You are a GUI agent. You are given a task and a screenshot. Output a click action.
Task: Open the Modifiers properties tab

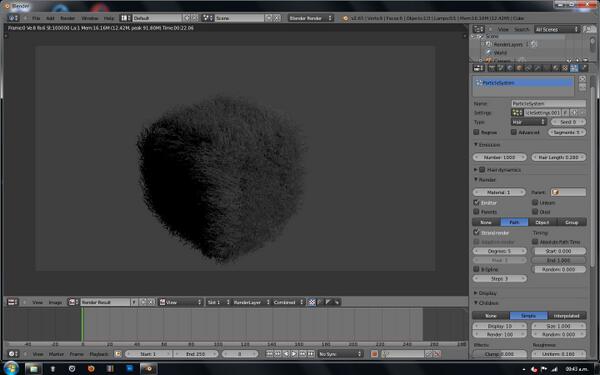coord(537,68)
